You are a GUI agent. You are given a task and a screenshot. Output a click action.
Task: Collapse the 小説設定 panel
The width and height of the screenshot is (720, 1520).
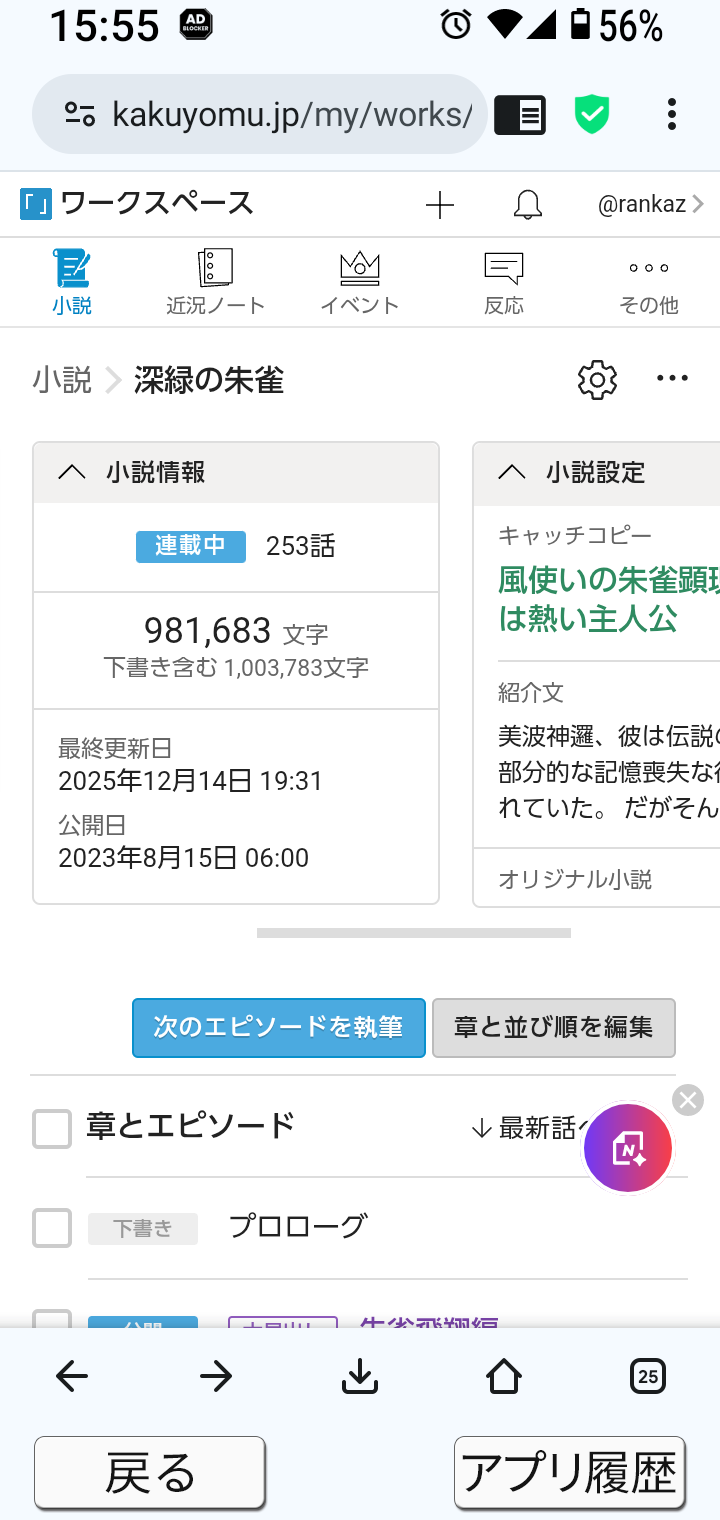pyautogui.click(x=512, y=473)
